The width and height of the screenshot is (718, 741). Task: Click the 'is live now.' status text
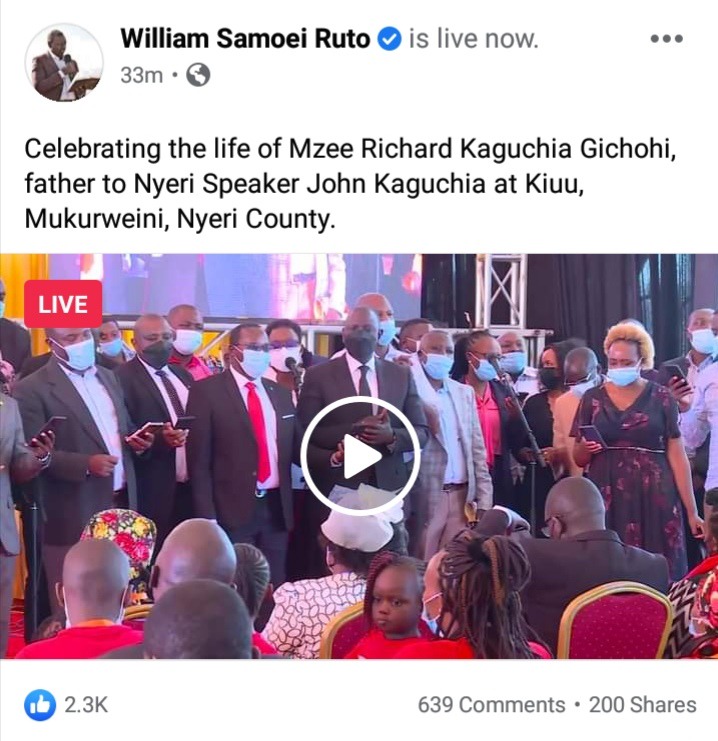[474, 39]
